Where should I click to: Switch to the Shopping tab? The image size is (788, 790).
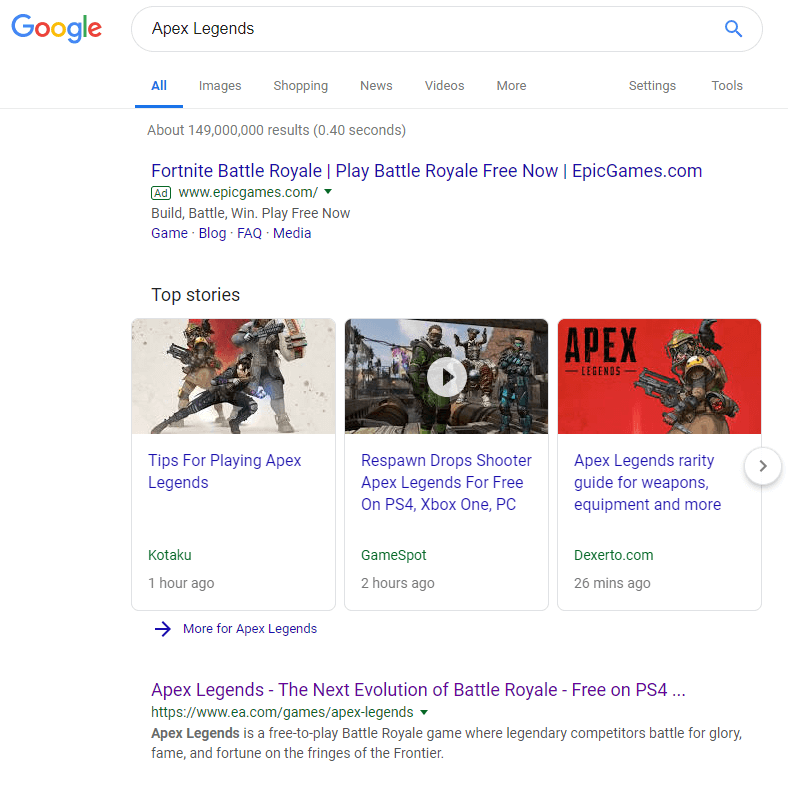pos(300,86)
